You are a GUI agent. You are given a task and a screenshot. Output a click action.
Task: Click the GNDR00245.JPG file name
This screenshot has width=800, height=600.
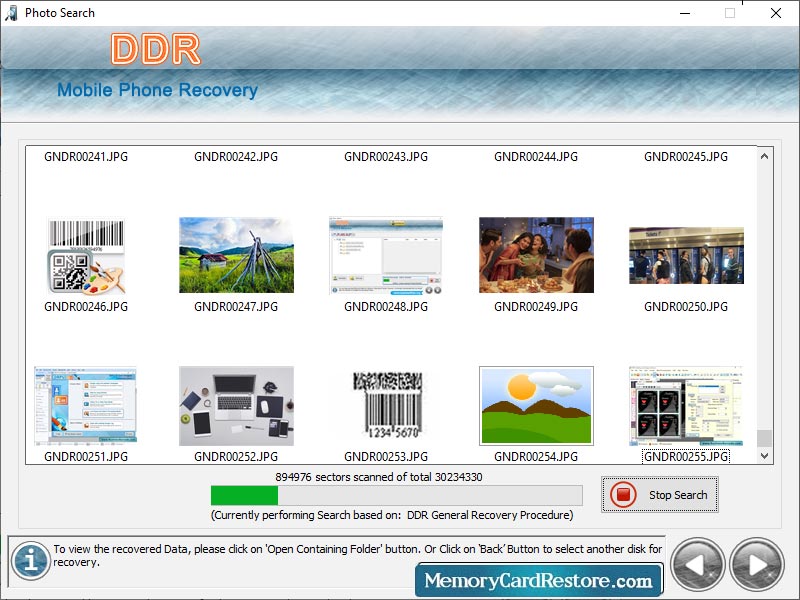click(686, 157)
